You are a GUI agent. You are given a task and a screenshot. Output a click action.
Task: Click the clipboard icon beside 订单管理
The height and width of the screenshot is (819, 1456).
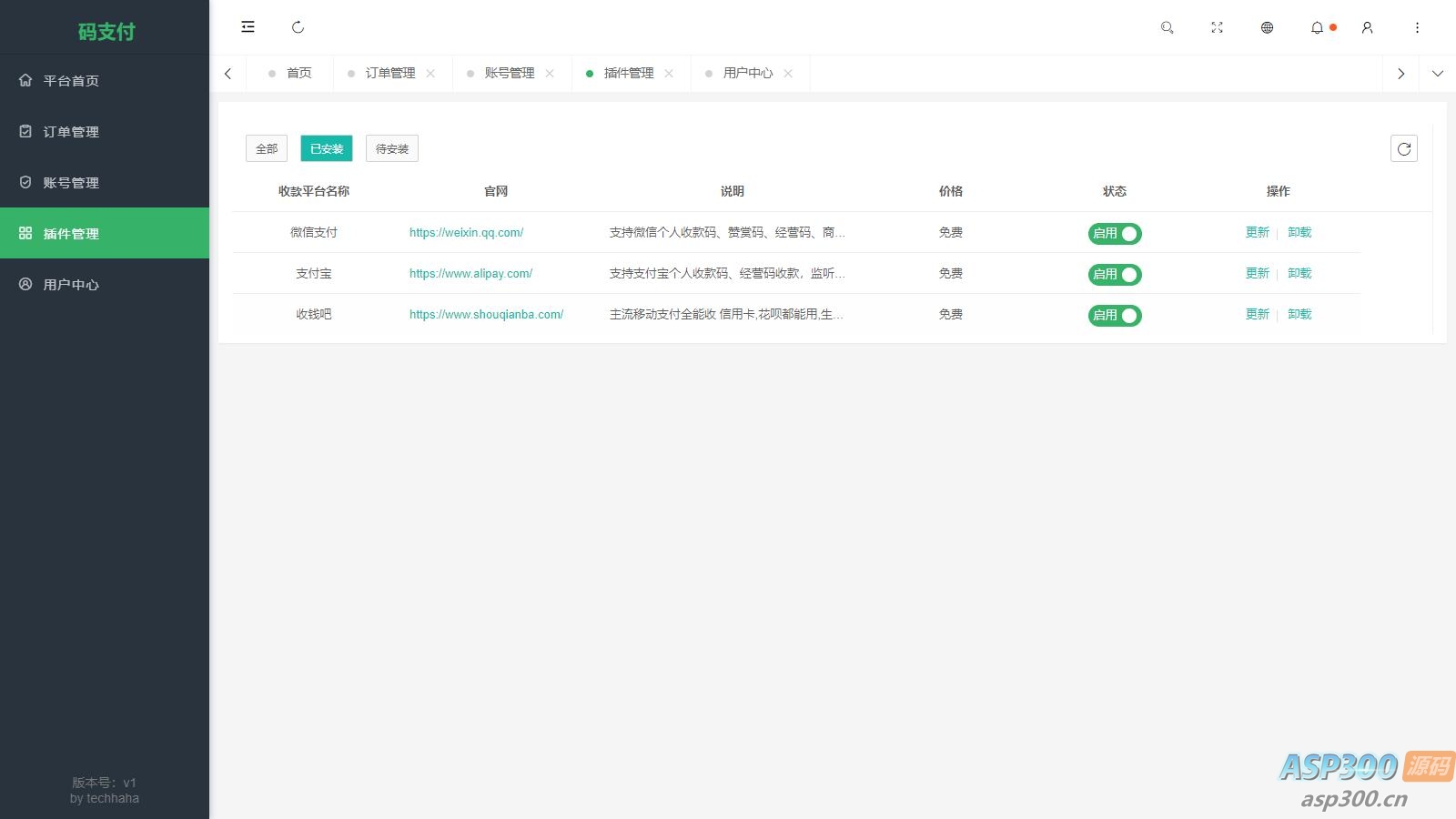pos(25,131)
